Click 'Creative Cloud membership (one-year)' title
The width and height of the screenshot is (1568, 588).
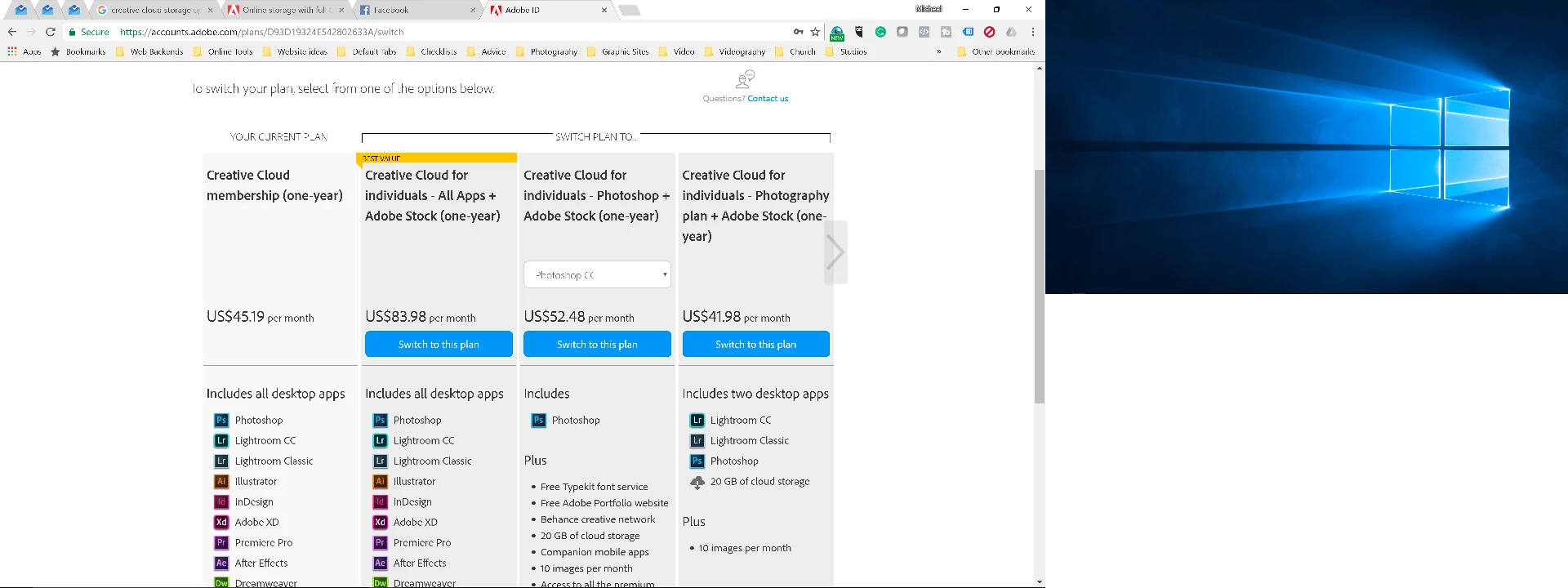[274, 185]
